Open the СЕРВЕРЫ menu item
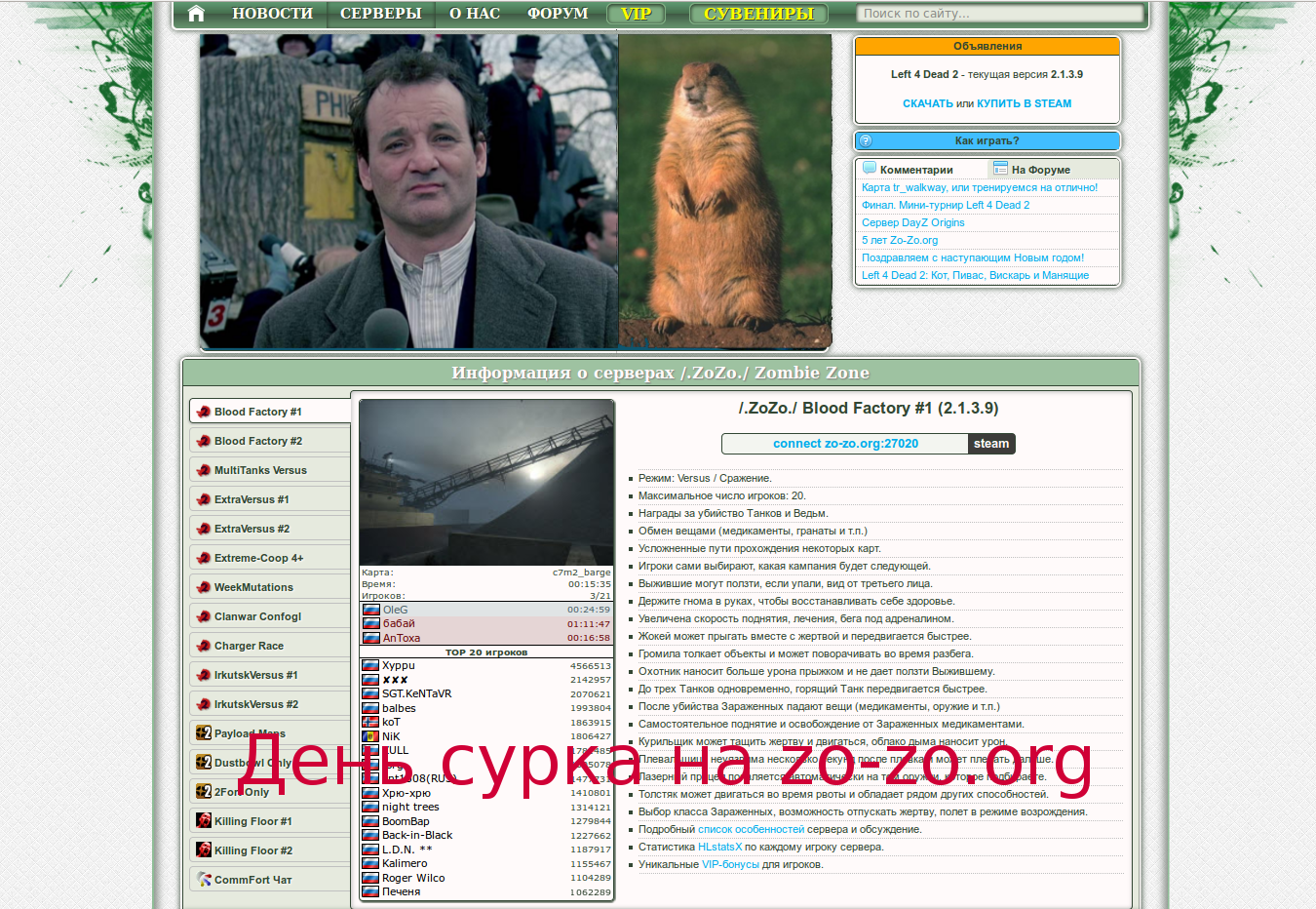1316x909 pixels. pyautogui.click(x=380, y=14)
